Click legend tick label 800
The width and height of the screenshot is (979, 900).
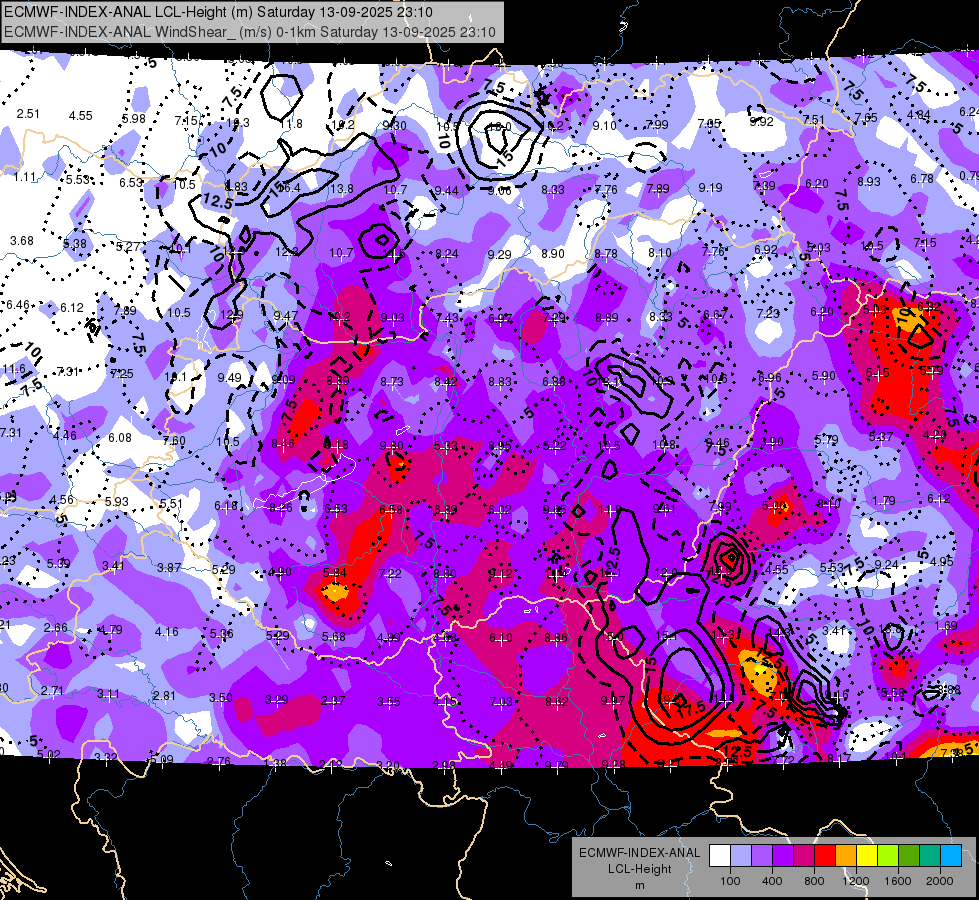coord(814,881)
